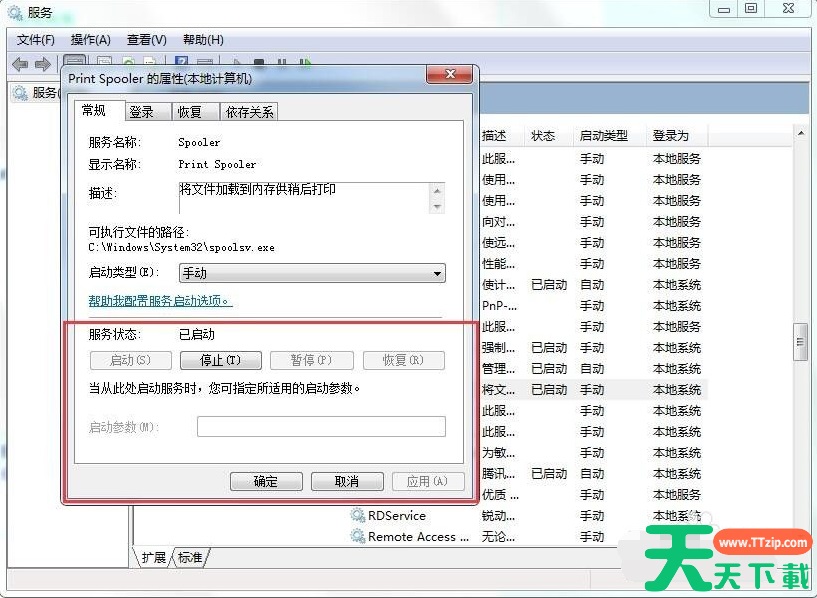
Task: Click the description box scroll-up arrow
Action: pyautogui.click(x=436, y=190)
